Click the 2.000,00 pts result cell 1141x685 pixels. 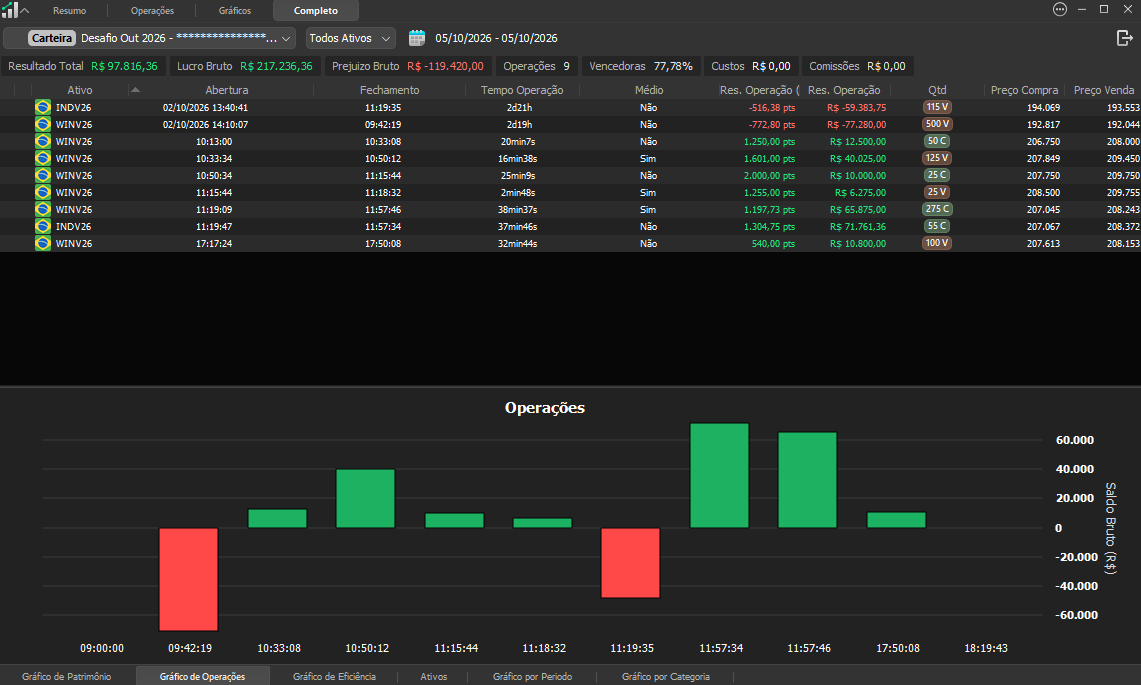(x=769, y=175)
